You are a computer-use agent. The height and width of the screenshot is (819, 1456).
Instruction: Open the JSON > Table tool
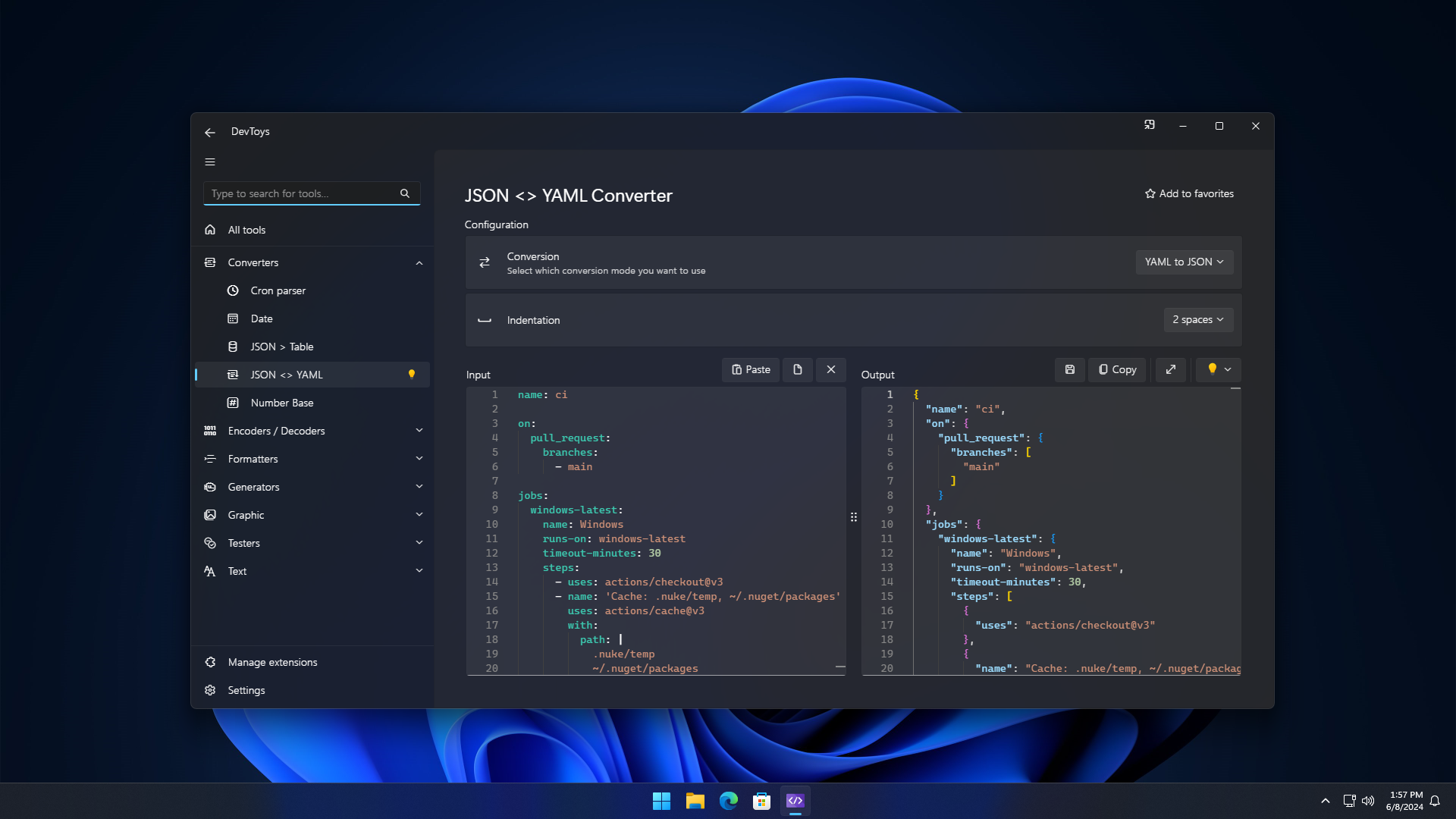click(312, 347)
